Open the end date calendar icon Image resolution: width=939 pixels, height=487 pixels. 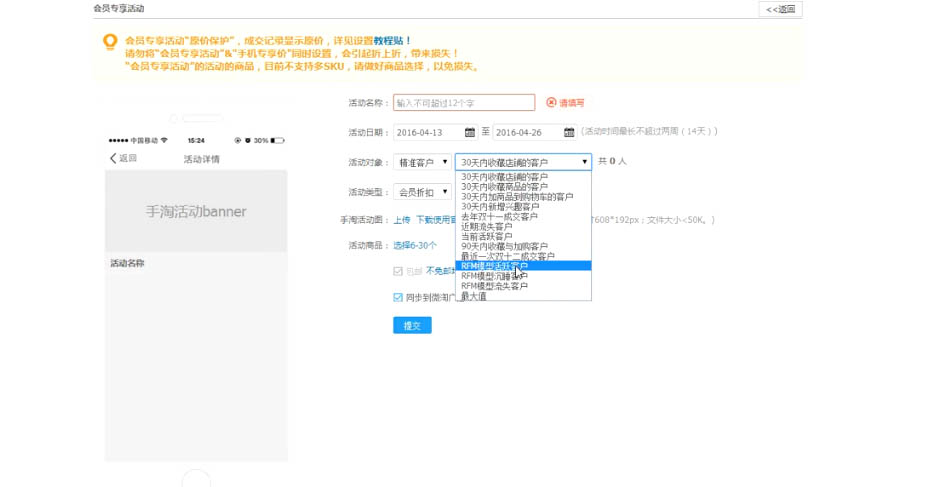tap(569, 132)
